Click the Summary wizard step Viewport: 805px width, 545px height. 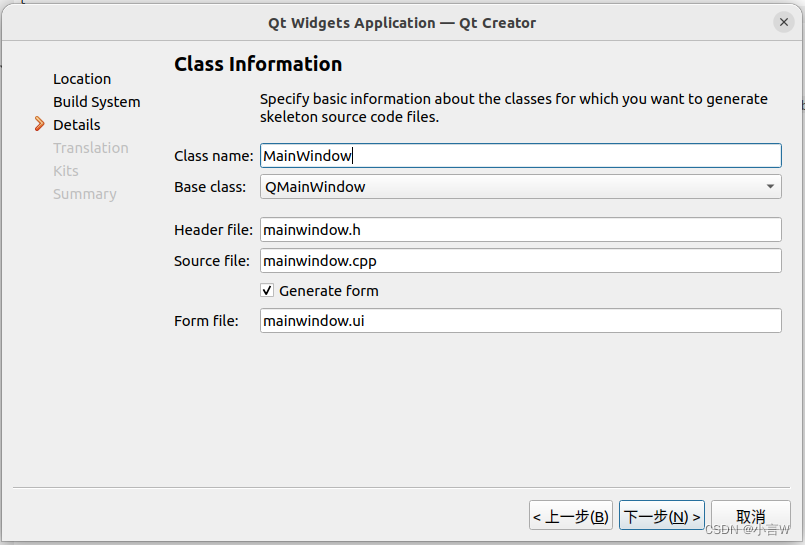coord(85,194)
